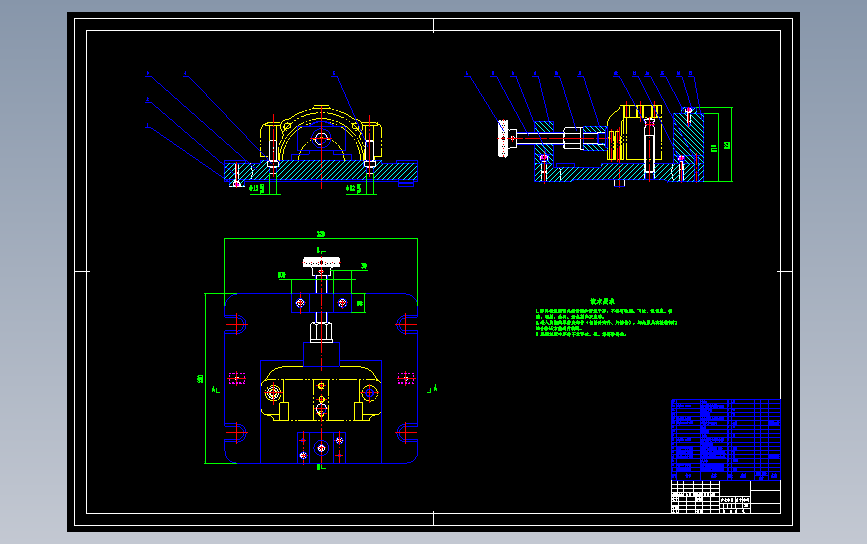The height and width of the screenshot is (544, 867).
Task: Select the hex nut in the side section view
Action: pos(572,138)
